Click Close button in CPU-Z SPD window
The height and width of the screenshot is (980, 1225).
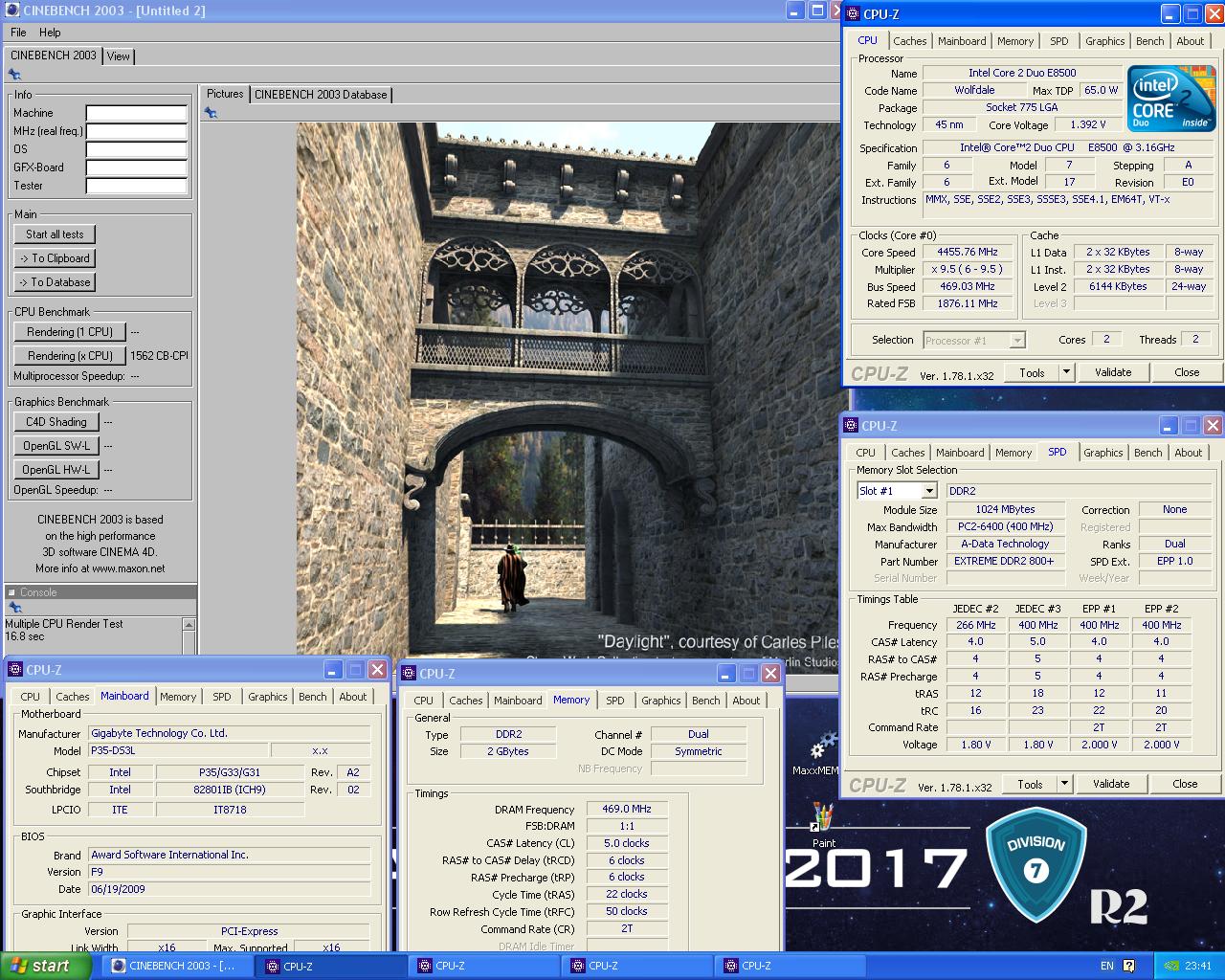[x=1185, y=784]
